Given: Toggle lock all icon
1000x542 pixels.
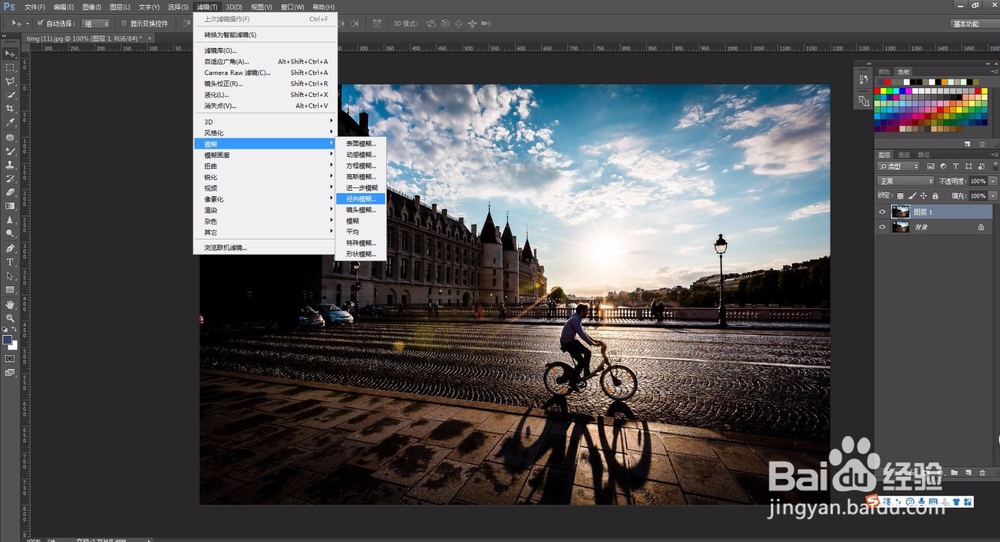Looking at the screenshot, I should point(935,196).
